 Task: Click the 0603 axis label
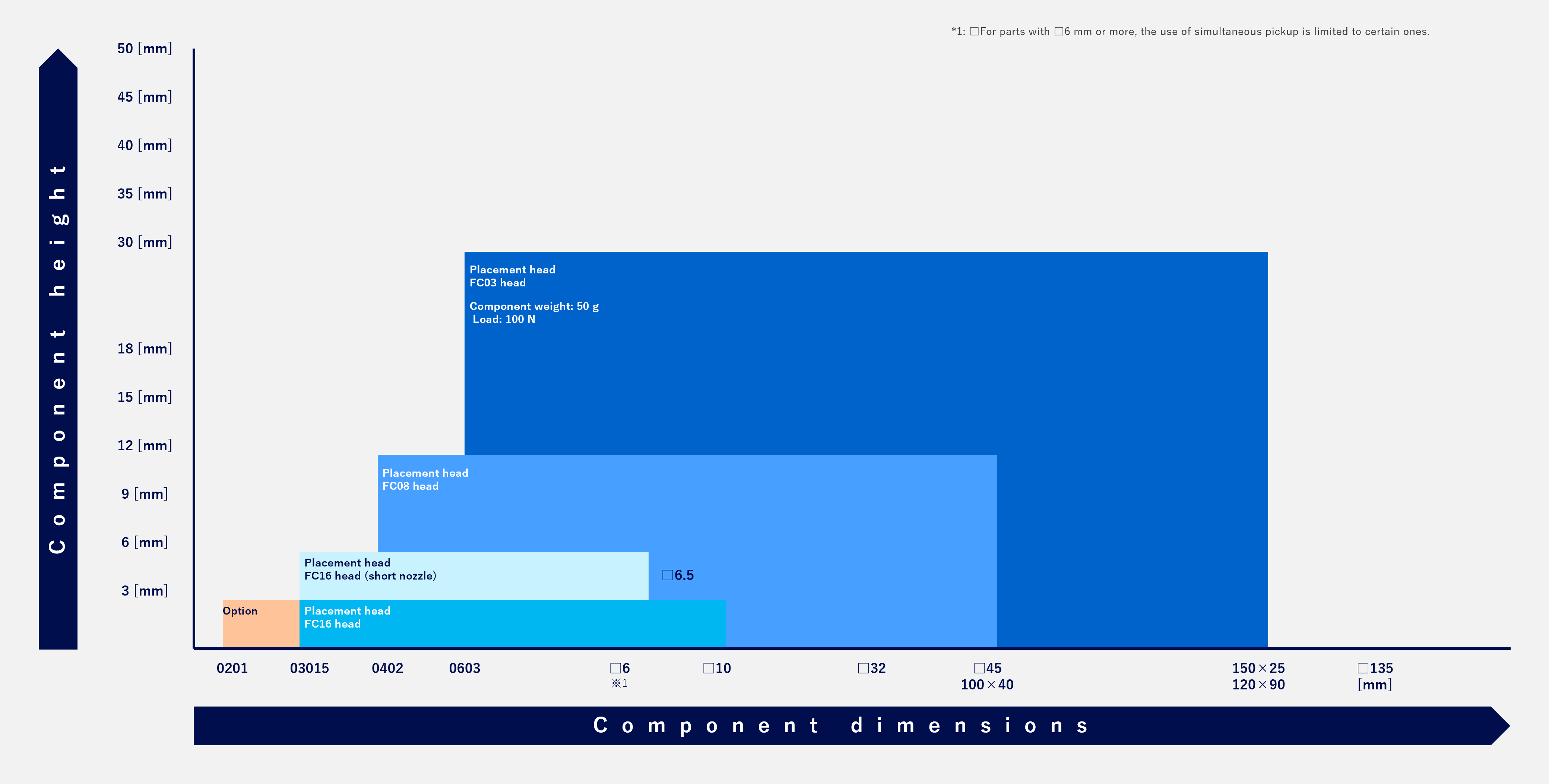464,669
